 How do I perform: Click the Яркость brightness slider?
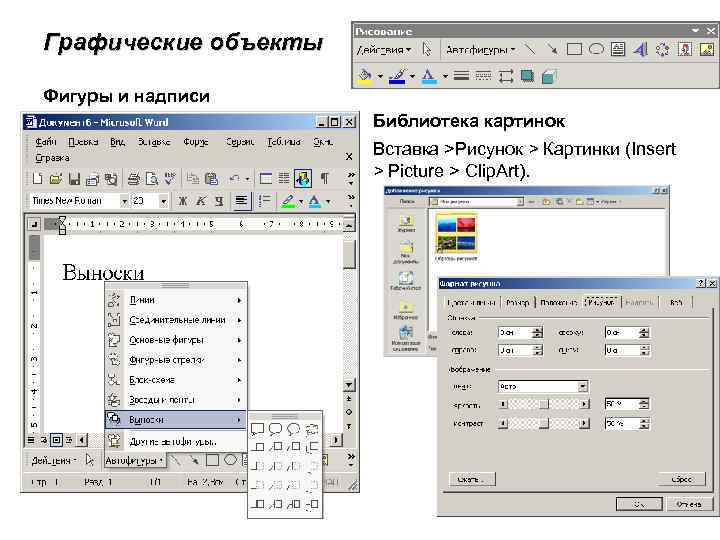[544, 404]
